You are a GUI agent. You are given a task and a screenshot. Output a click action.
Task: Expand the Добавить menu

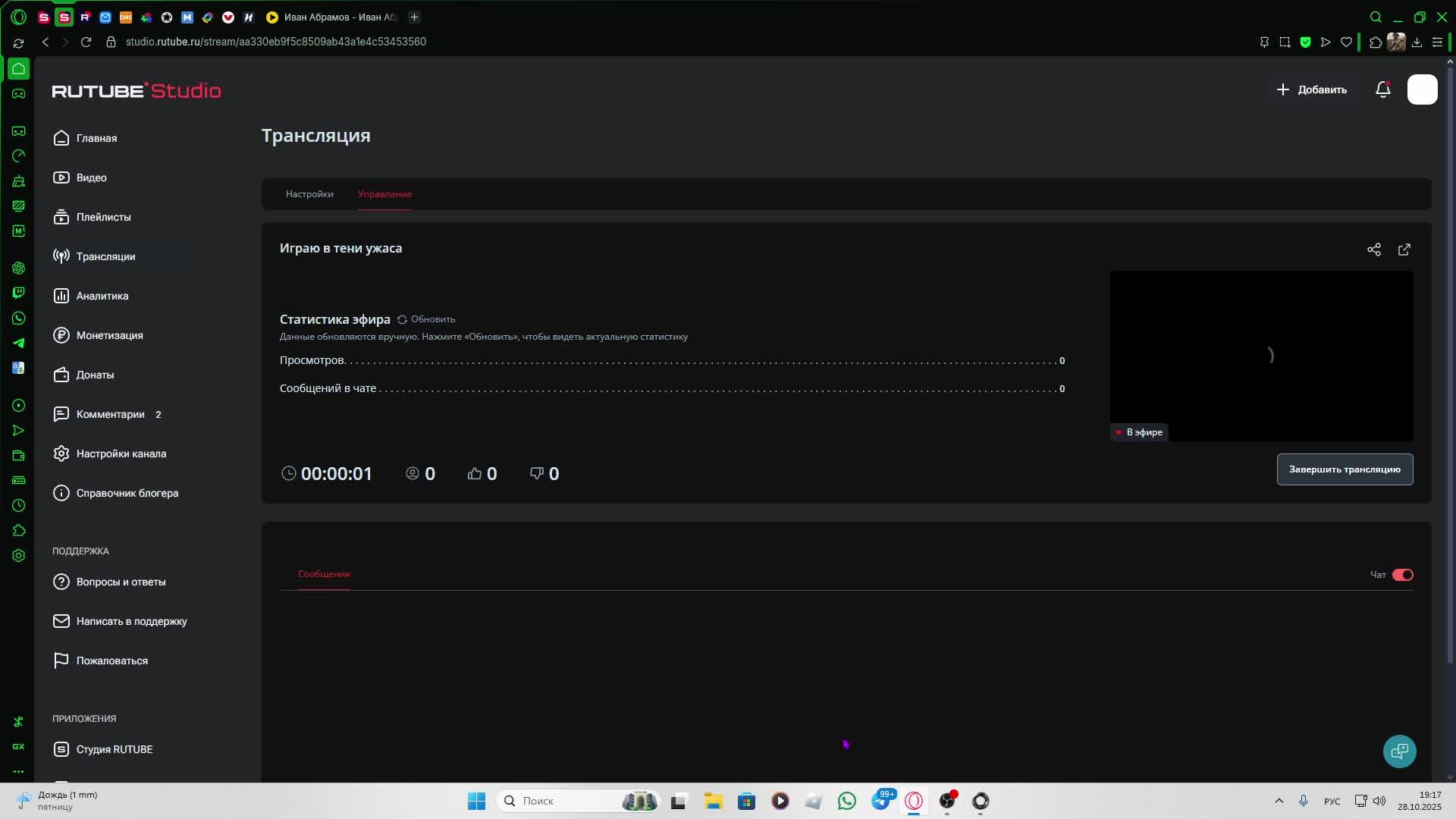[x=1311, y=89]
